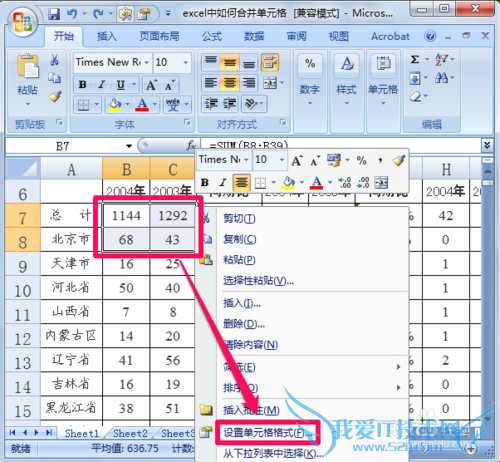Select row 10 header
This screenshot has width=500, height=462.
(x=22, y=288)
